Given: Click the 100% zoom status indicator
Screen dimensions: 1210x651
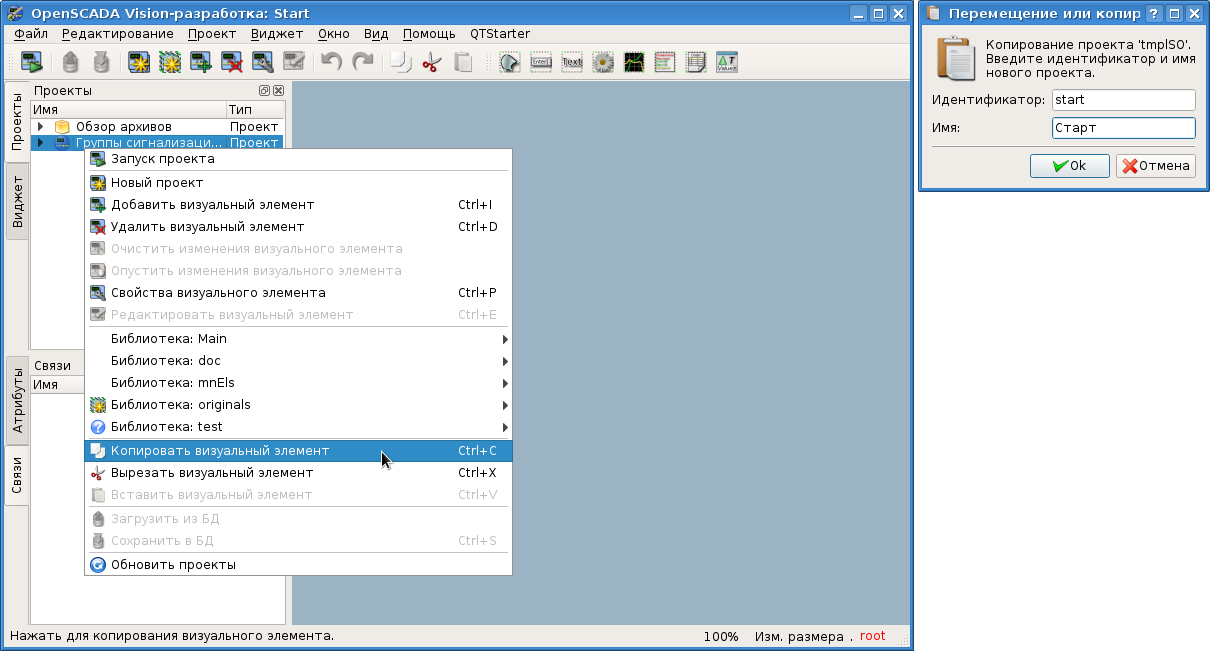Looking at the screenshot, I should coord(721,636).
